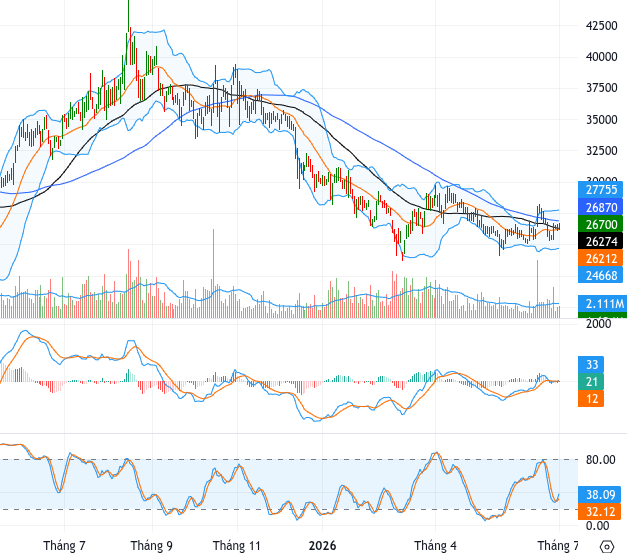Click the 32500 price axis label
Screen dimensions: 627x553
click(x=601, y=151)
